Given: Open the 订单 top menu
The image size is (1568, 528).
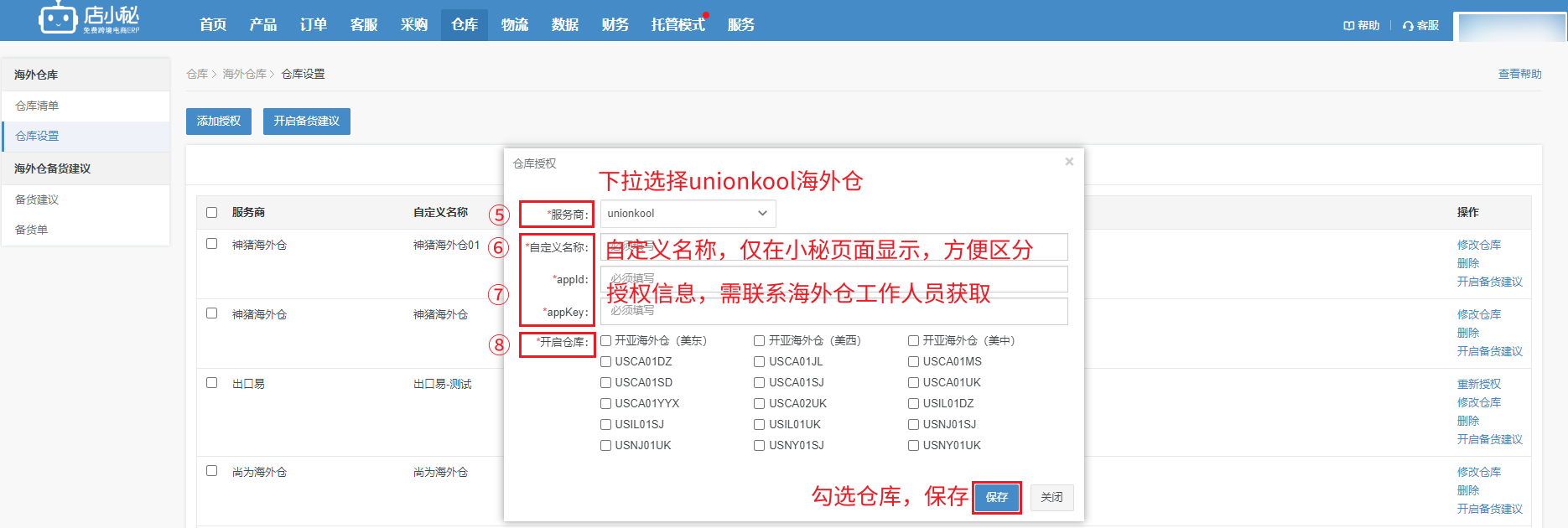Looking at the screenshot, I should pyautogui.click(x=314, y=24).
